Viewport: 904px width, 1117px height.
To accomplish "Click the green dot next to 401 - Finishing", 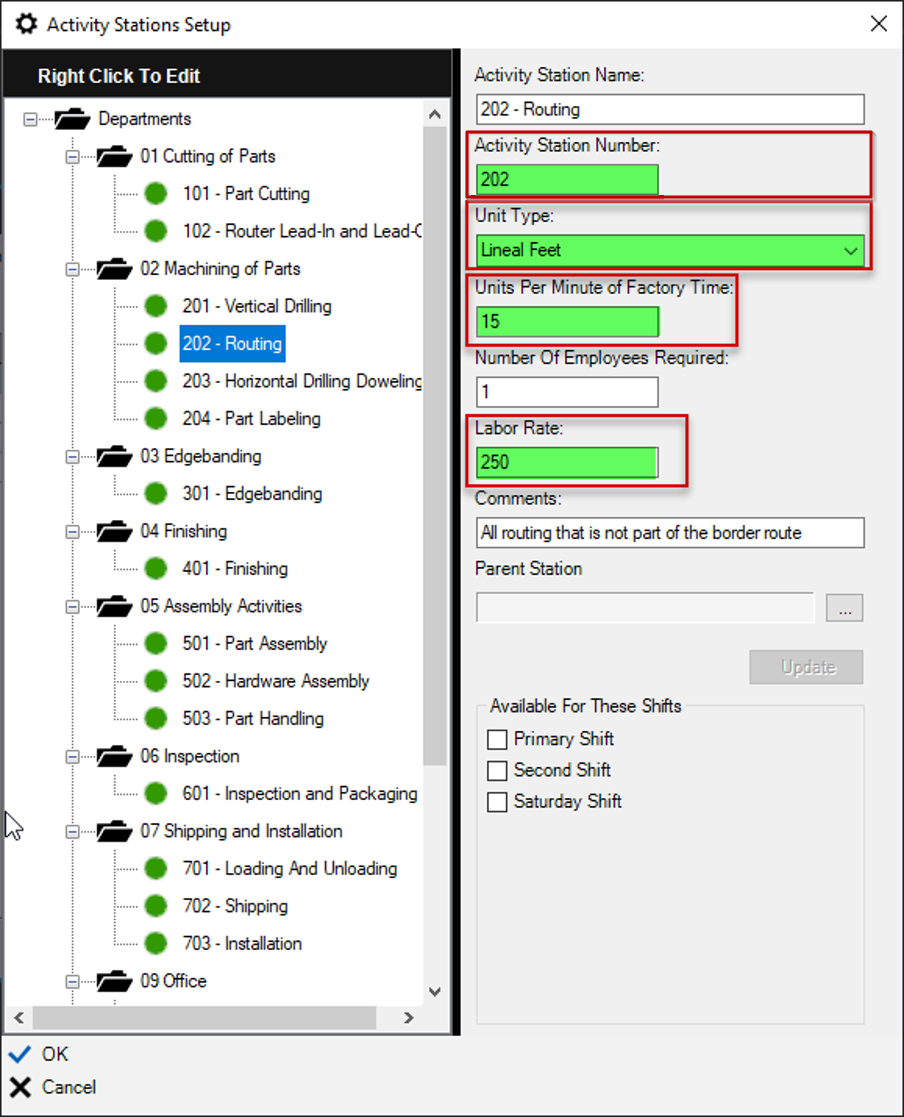I will click(x=155, y=568).
